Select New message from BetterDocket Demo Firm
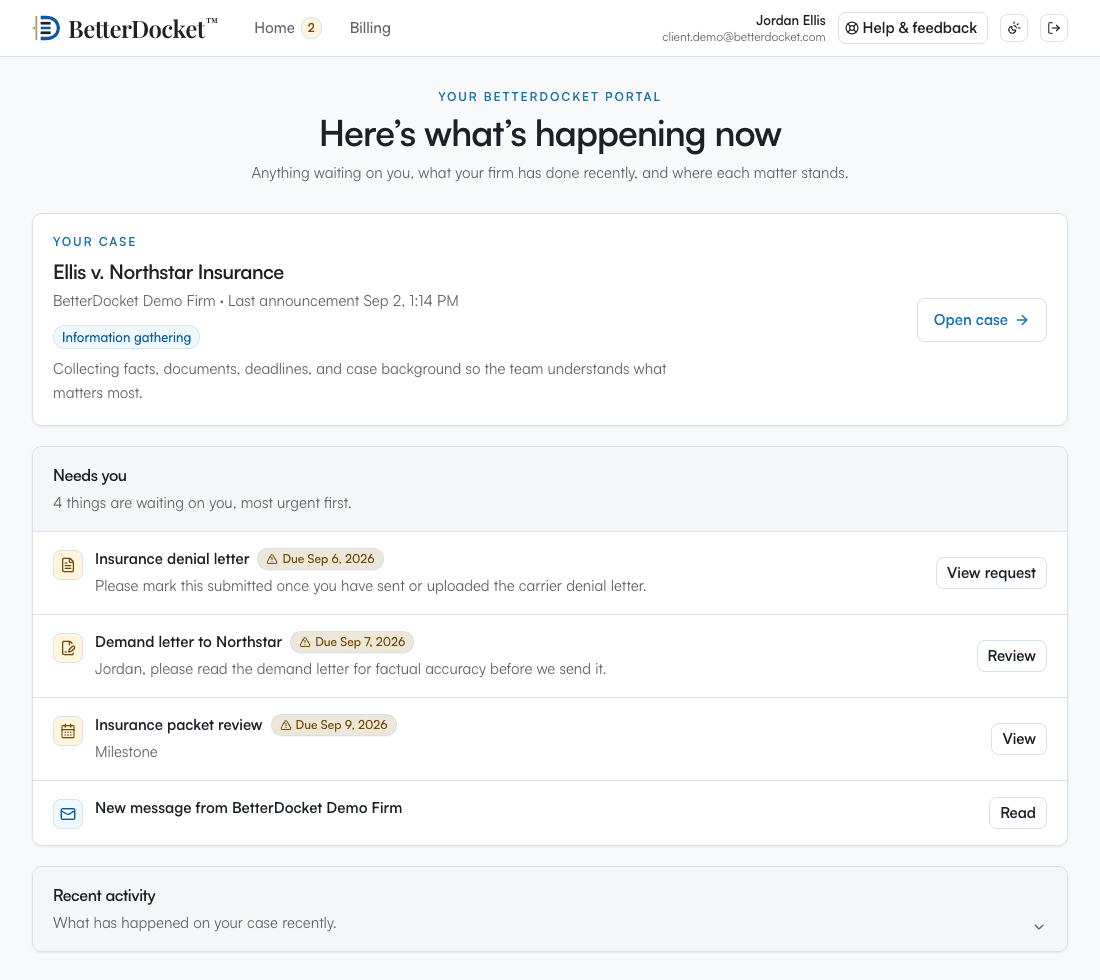Viewport: 1100px width, 980px height. pos(248,808)
